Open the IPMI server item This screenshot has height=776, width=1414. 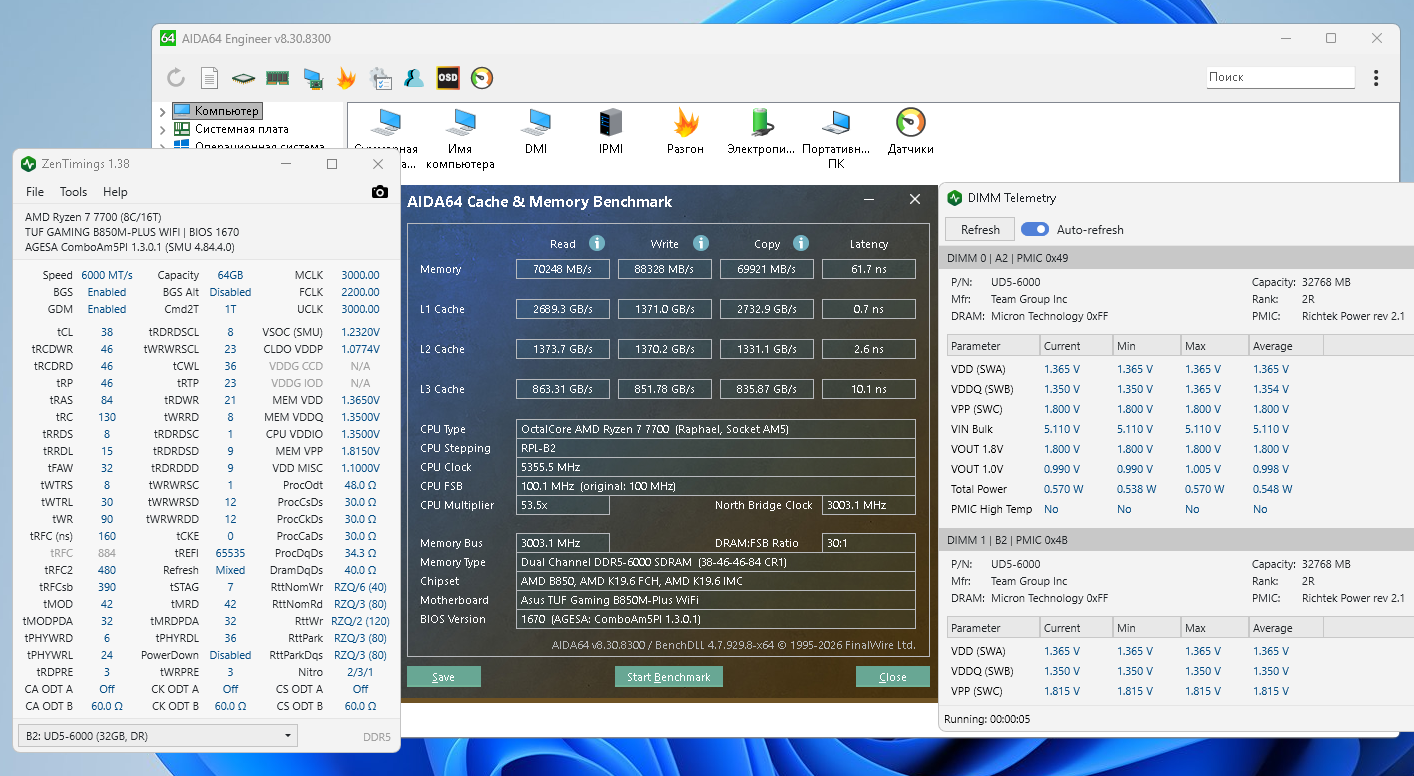pos(611,132)
